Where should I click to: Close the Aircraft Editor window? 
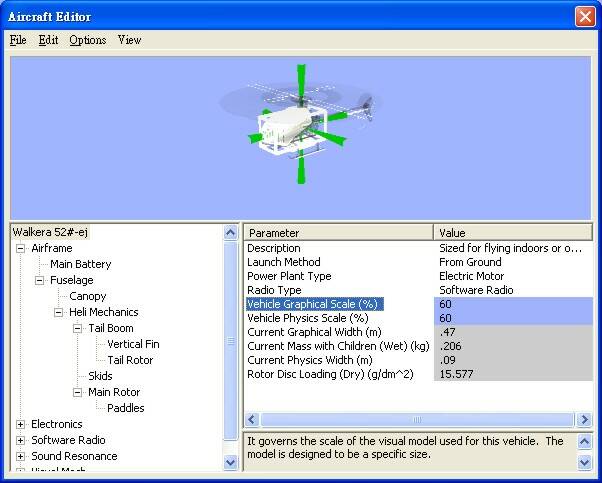tap(585, 17)
